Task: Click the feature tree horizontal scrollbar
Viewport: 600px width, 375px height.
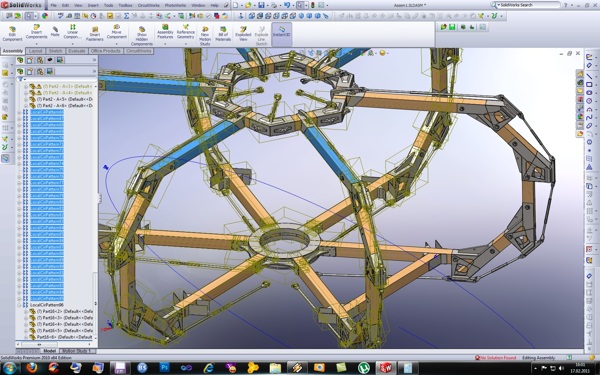Action: 55,344
